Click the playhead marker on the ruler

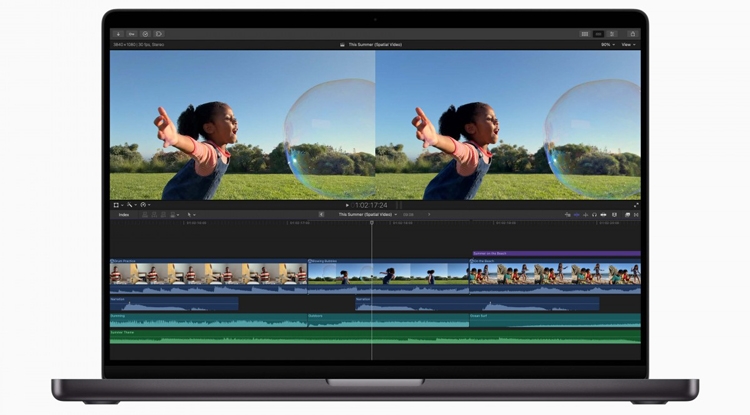pos(372,223)
